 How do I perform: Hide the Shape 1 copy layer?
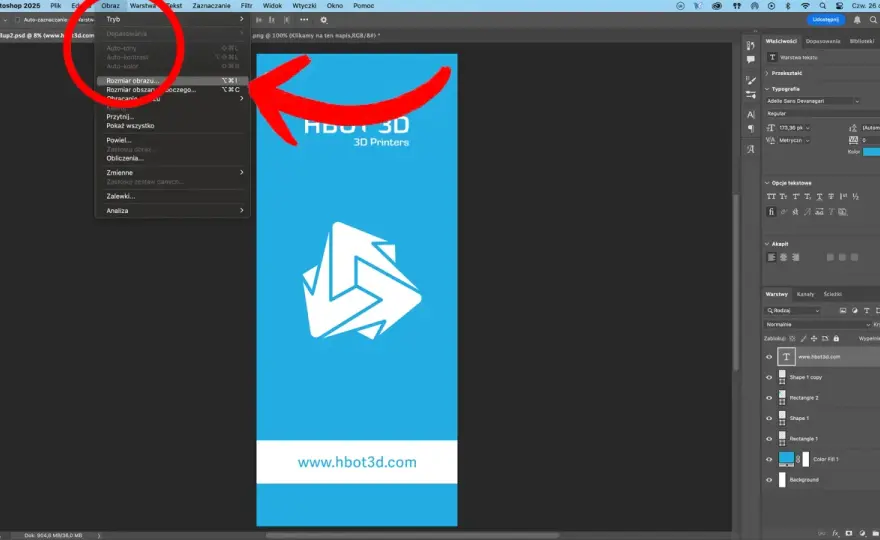coord(769,377)
